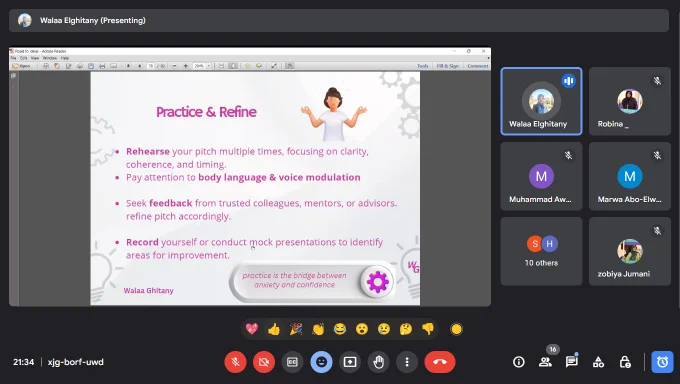This screenshot has width=680, height=384.
Task: Click the page number field in Reader
Action: 150,66
